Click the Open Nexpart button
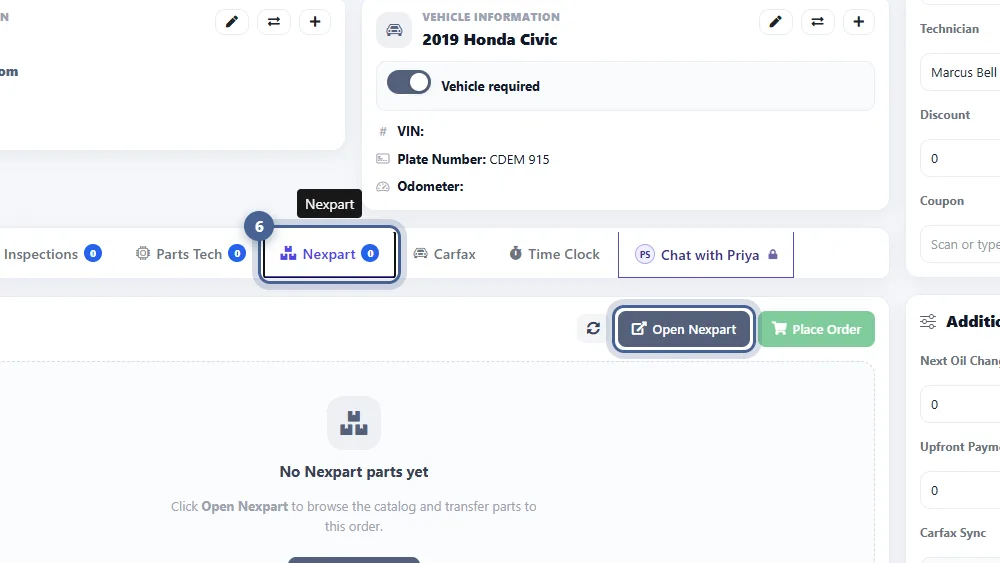Screen dimensions: 1000x563 [684, 329]
